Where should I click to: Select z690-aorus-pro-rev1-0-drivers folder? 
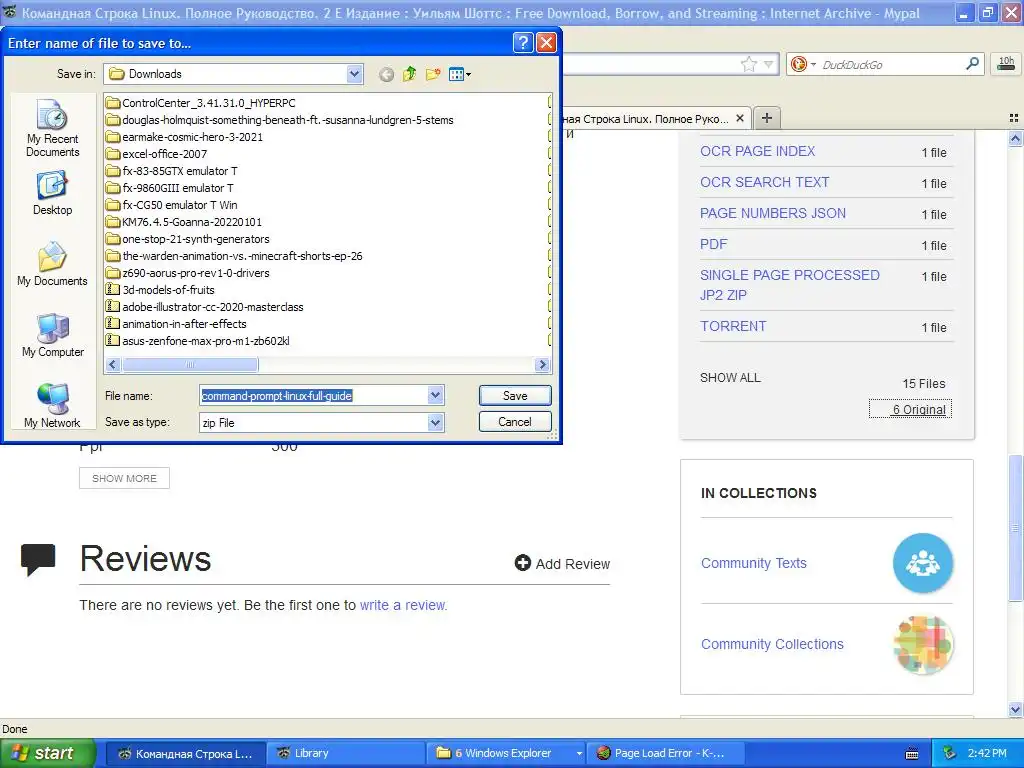pos(187,273)
